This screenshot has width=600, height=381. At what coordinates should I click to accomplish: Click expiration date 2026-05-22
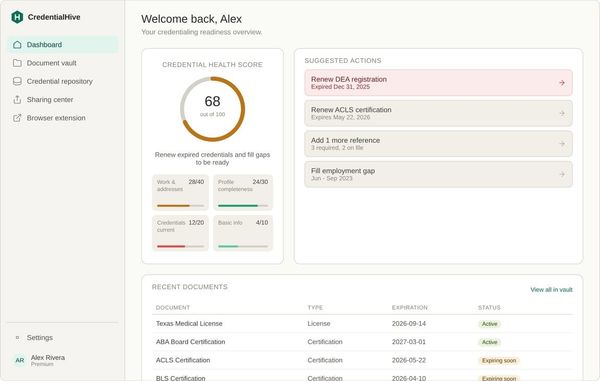click(409, 360)
